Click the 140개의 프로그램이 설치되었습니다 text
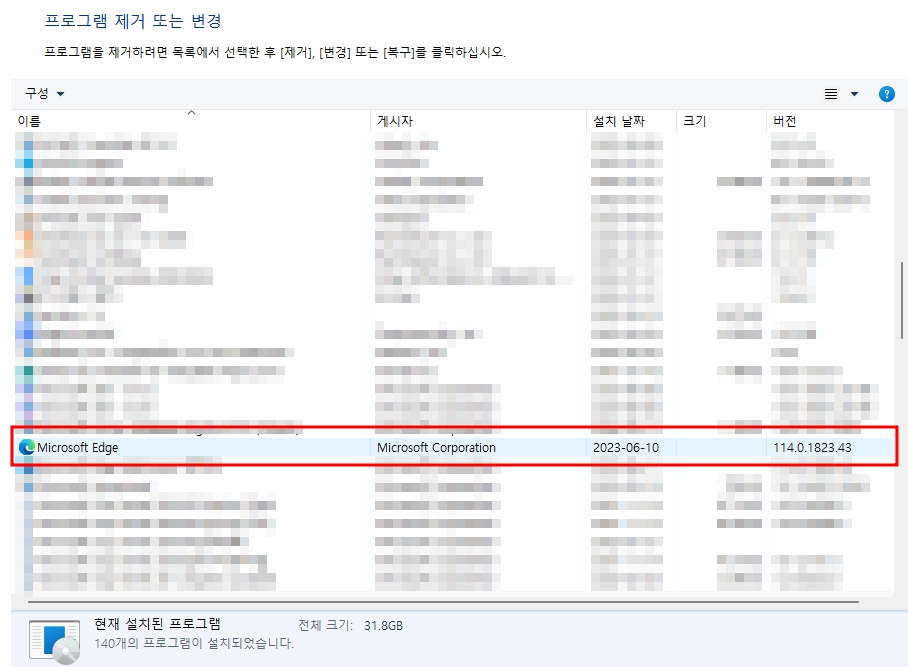908x667 pixels. point(194,643)
